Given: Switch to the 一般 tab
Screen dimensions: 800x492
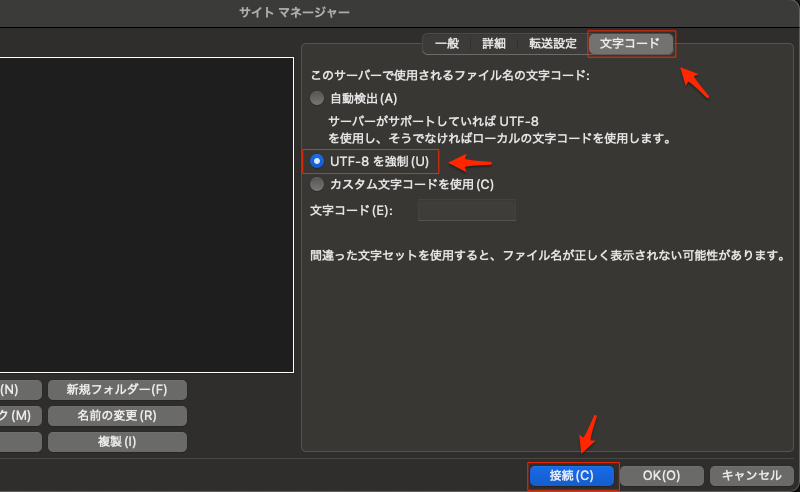Looking at the screenshot, I should pyautogui.click(x=447, y=44).
